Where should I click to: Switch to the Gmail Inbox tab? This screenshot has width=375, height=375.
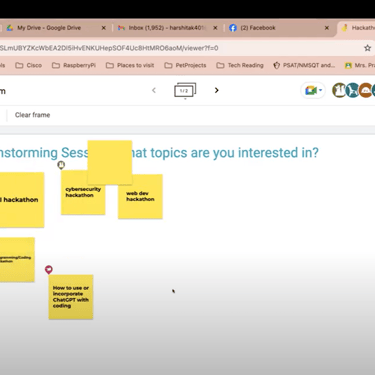coord(167,28)
